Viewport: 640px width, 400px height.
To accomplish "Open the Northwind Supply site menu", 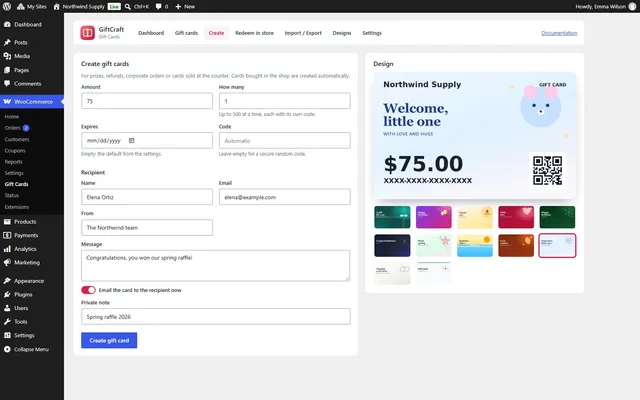I will click(x=79, y=7).
